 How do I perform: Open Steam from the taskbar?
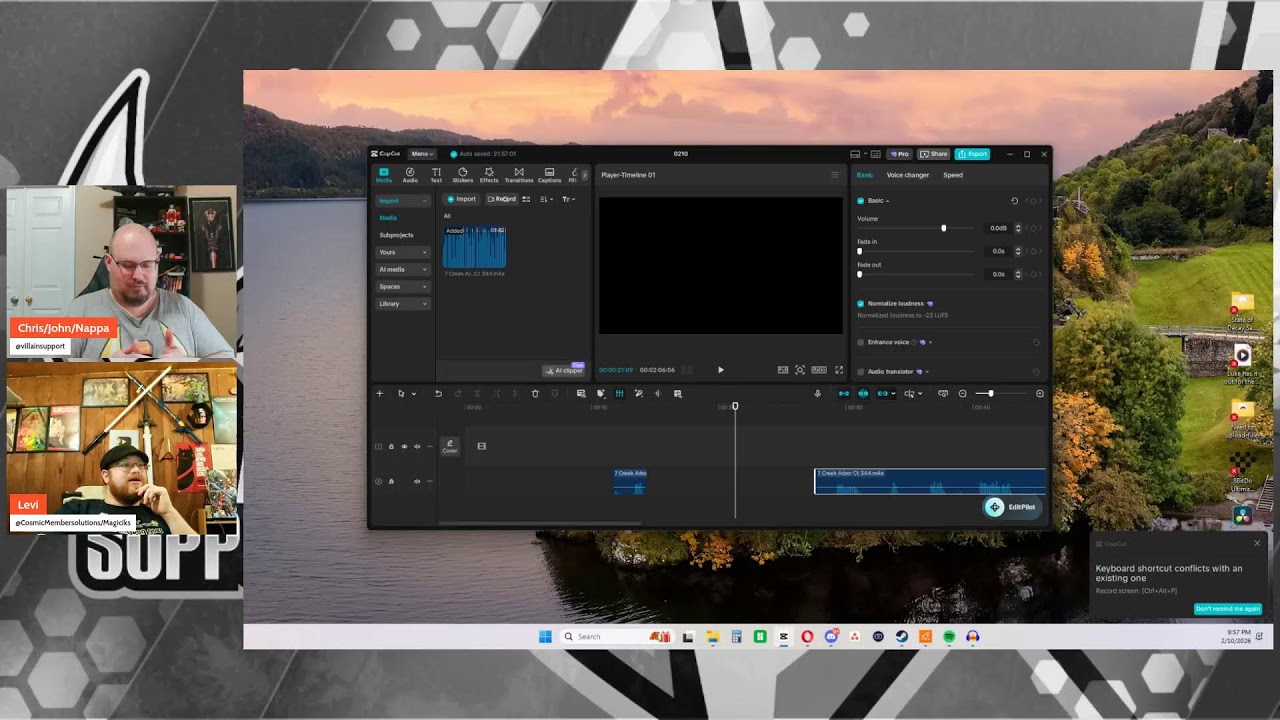pyautogui.click(x=902, y=637)
